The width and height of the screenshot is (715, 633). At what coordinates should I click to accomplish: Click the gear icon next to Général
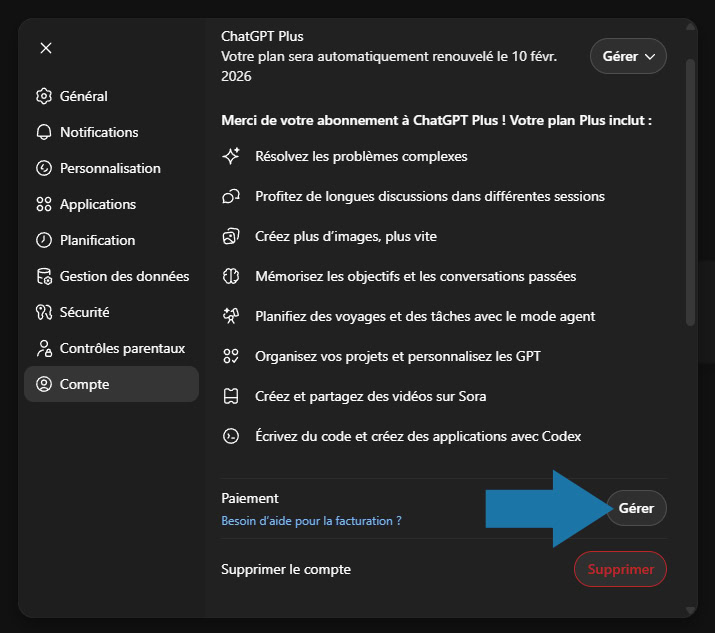click(44, 96)
